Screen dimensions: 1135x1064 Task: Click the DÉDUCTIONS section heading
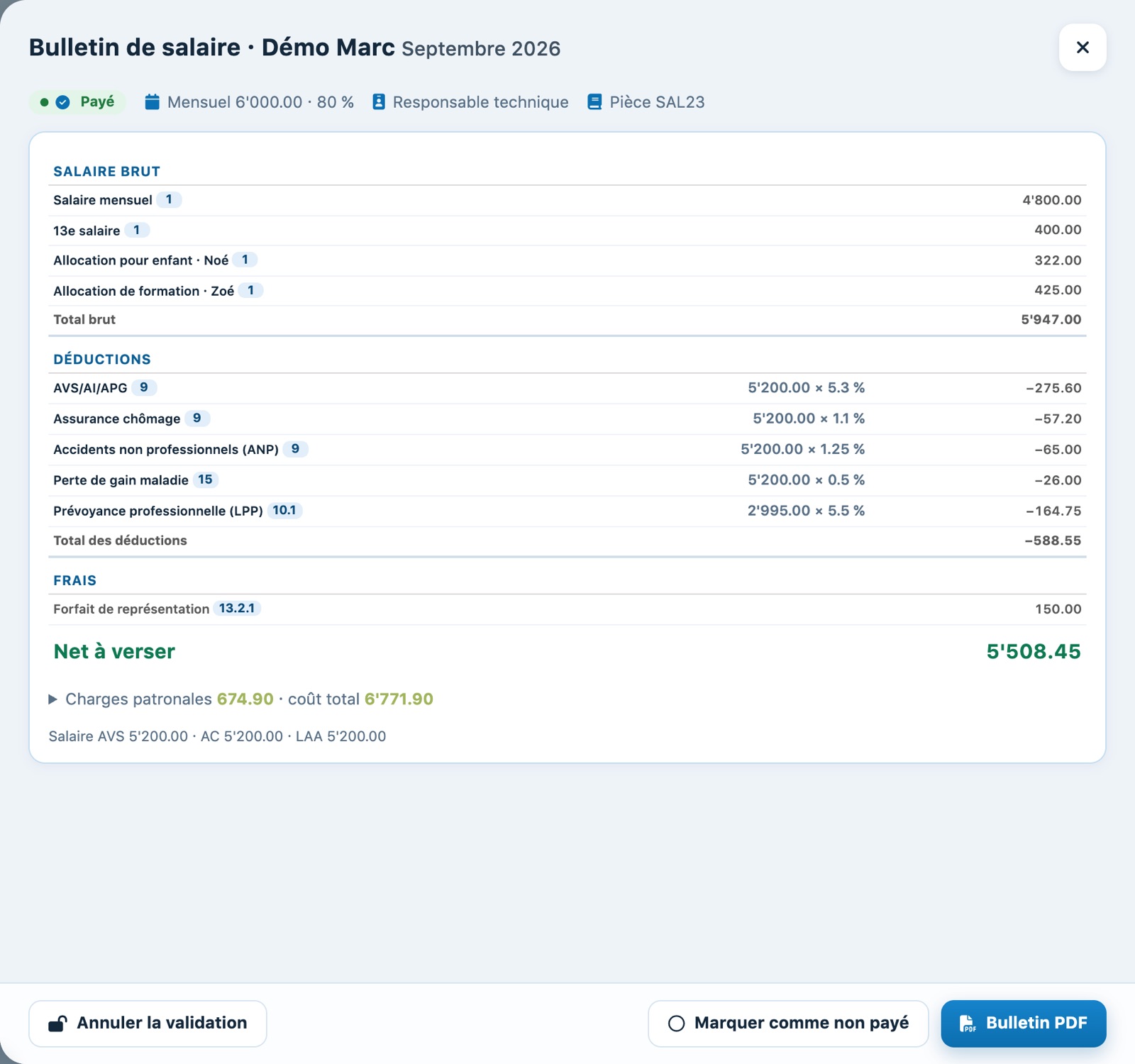tap(102, 359)
